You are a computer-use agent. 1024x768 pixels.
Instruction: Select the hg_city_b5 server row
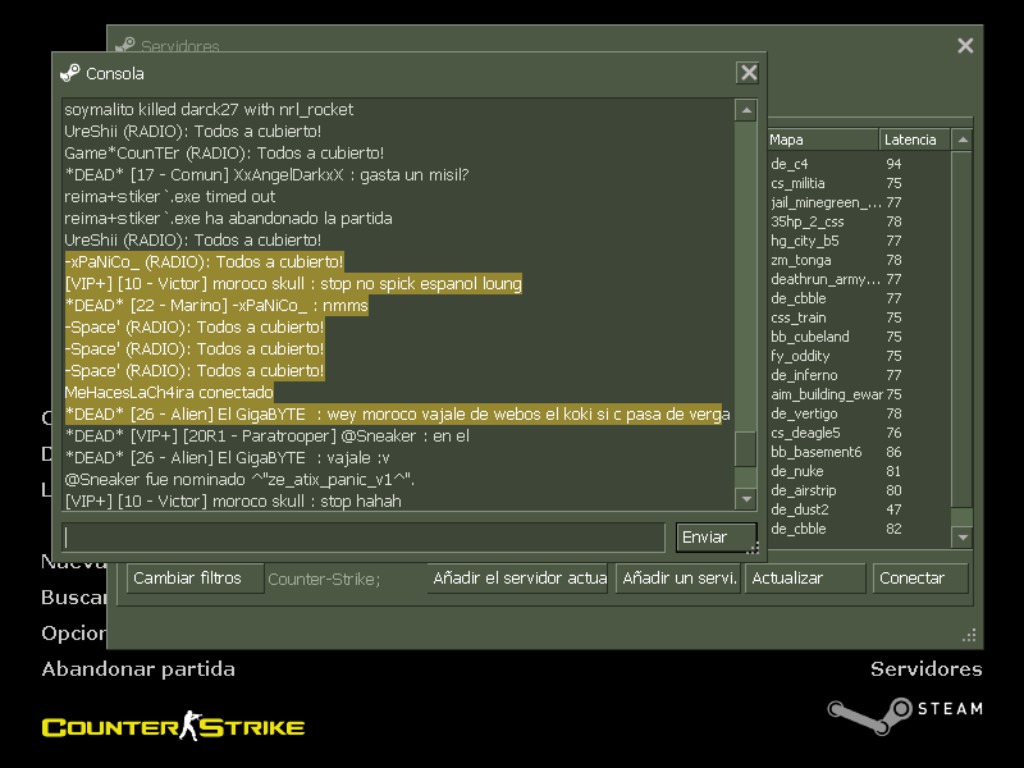coord(859,241)
